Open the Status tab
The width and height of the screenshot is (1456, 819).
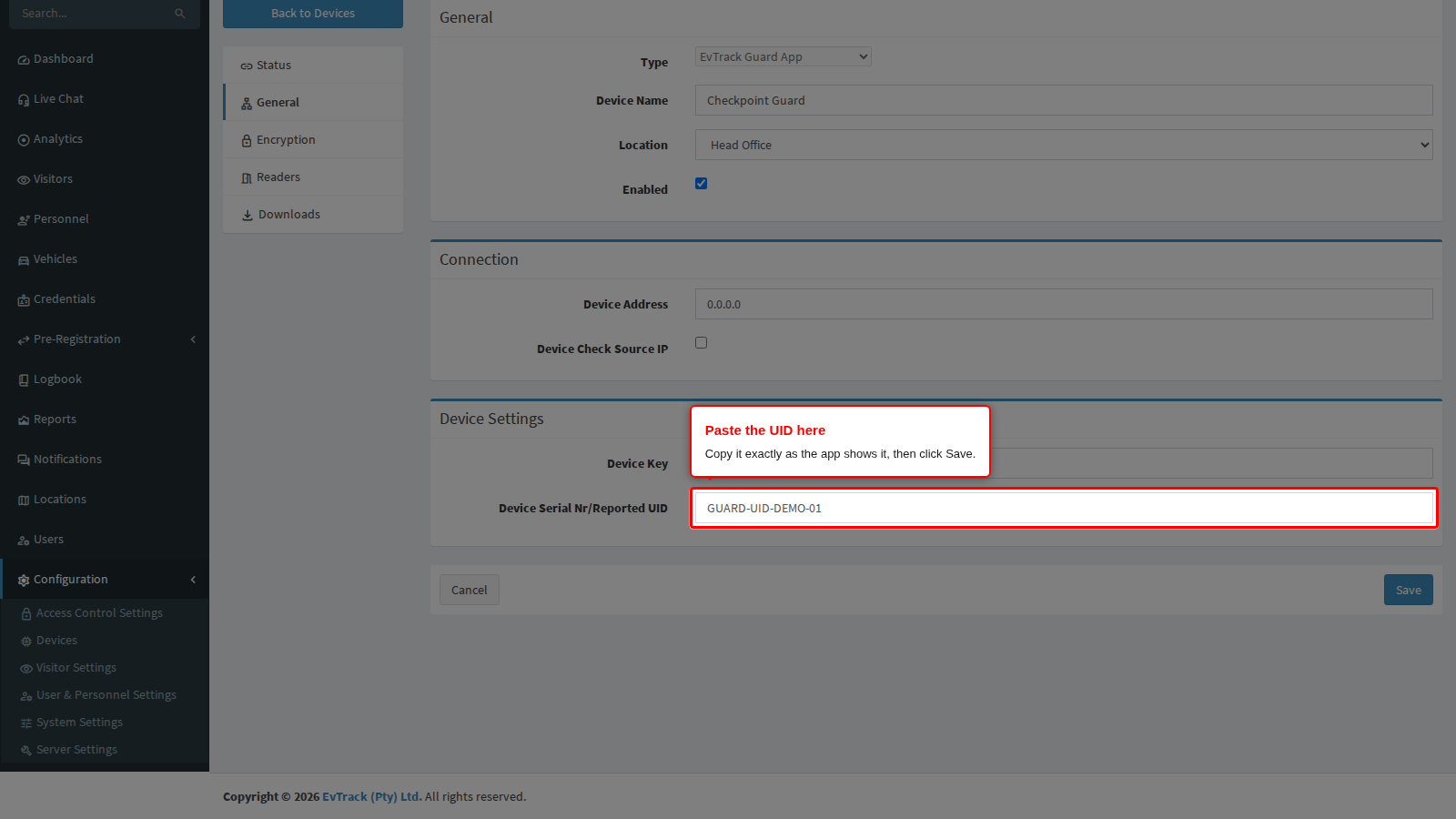point(313,66)
